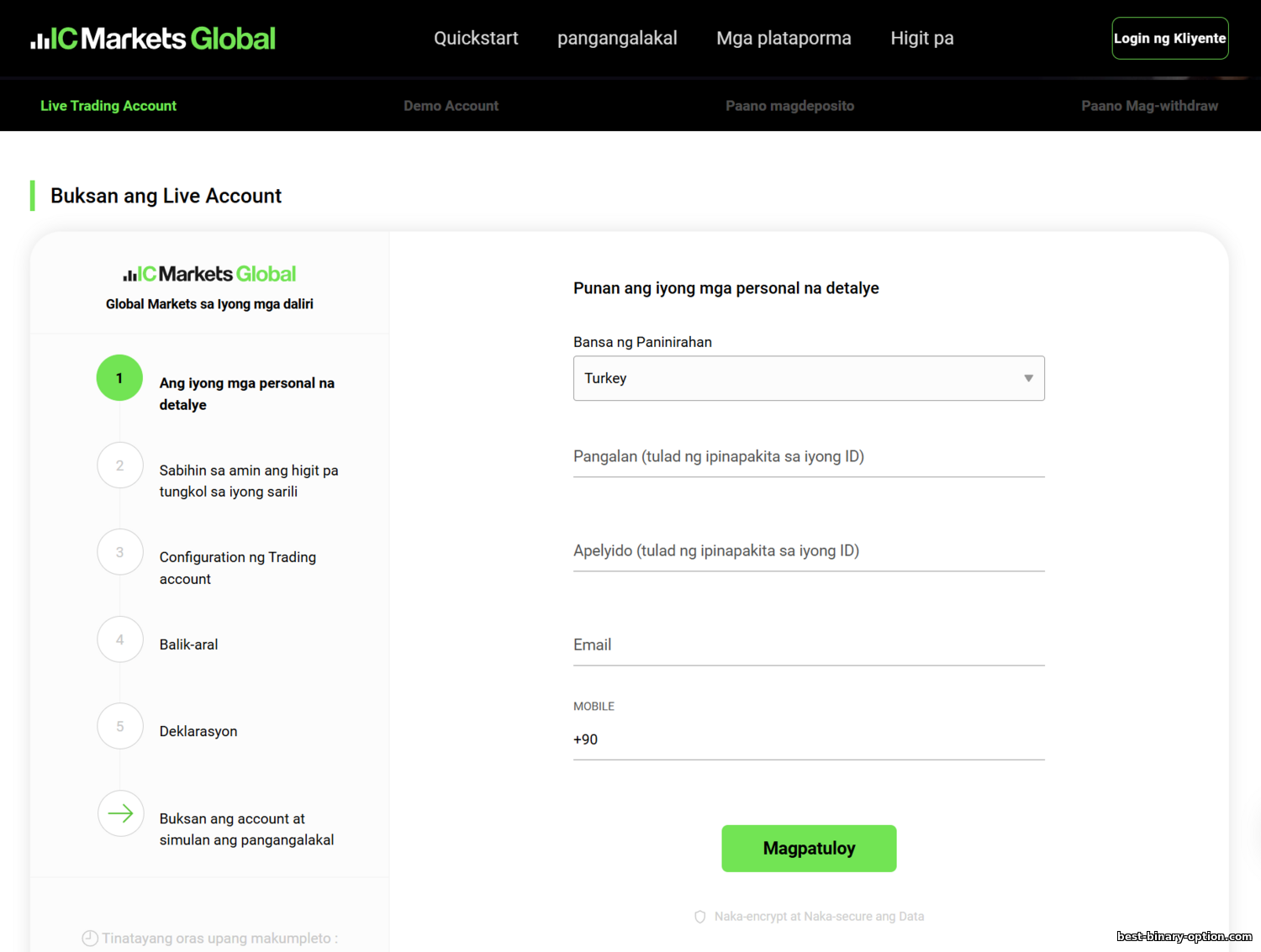Expand the Higit pa menu
The width and height of the screenshot is (1261, 952).
coord(921,39)
